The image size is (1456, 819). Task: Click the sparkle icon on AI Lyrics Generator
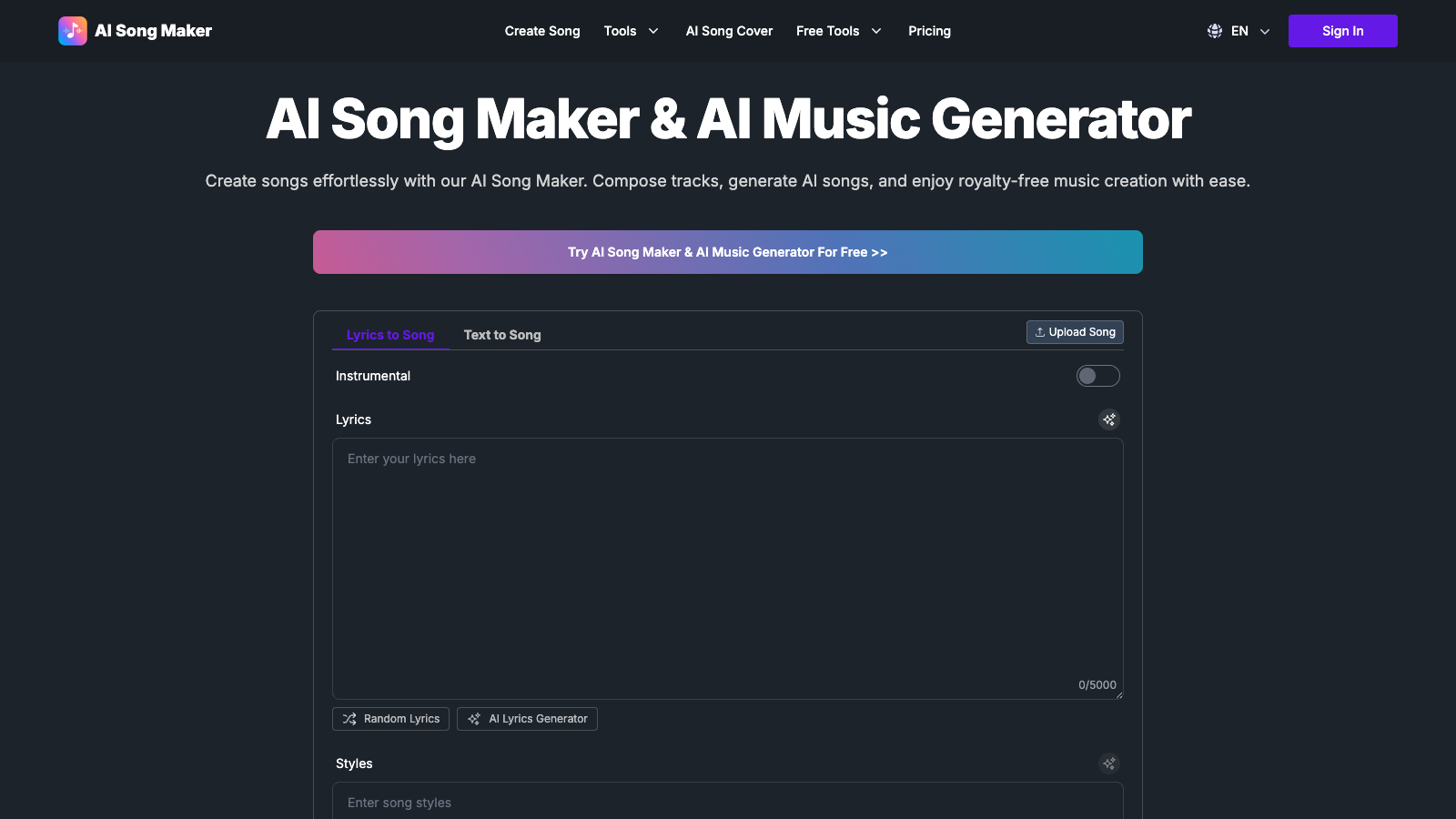pos(473,719)
